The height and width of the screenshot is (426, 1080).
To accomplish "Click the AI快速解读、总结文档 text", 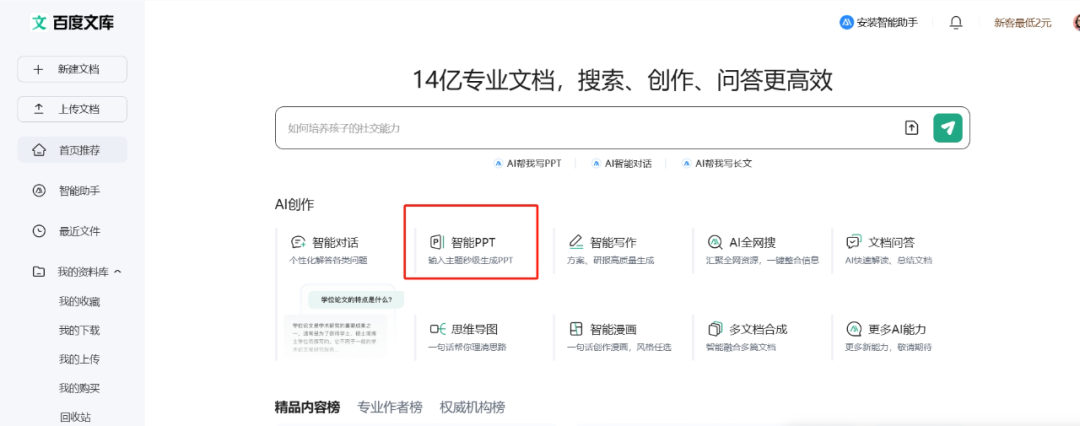I will click(x=889, y=261).
